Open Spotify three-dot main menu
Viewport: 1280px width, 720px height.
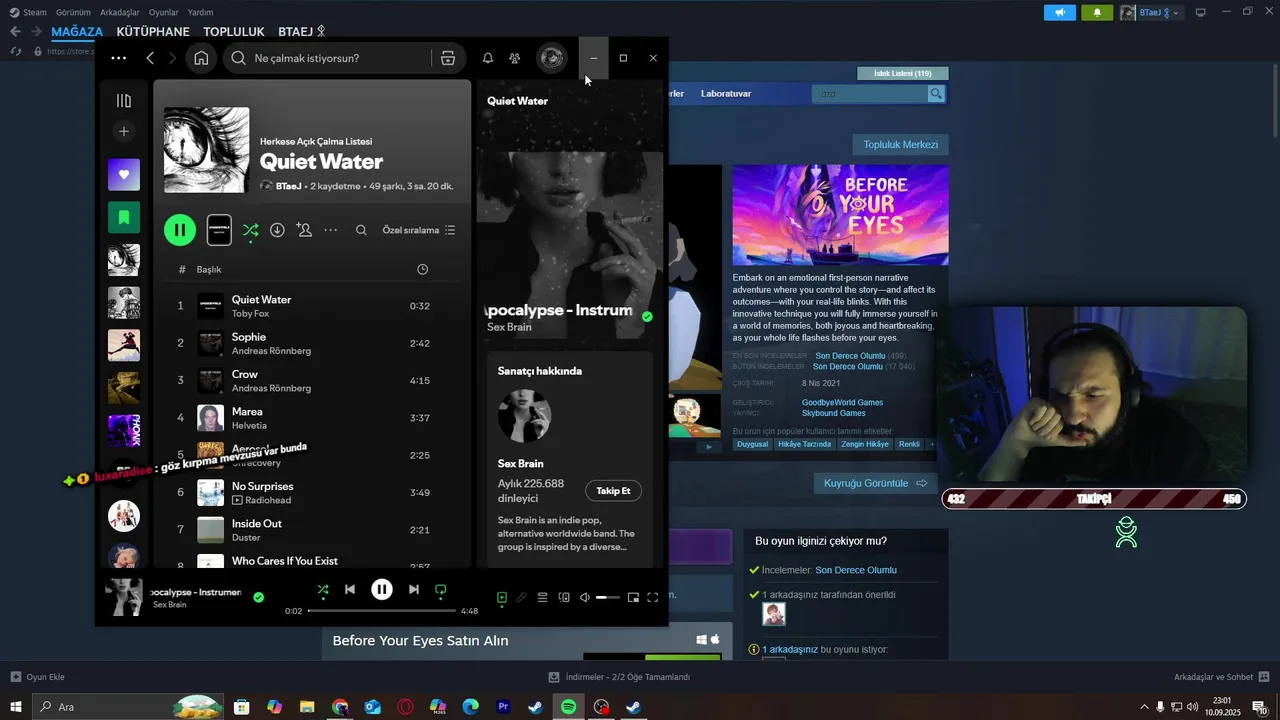click(x=118, y=58)
